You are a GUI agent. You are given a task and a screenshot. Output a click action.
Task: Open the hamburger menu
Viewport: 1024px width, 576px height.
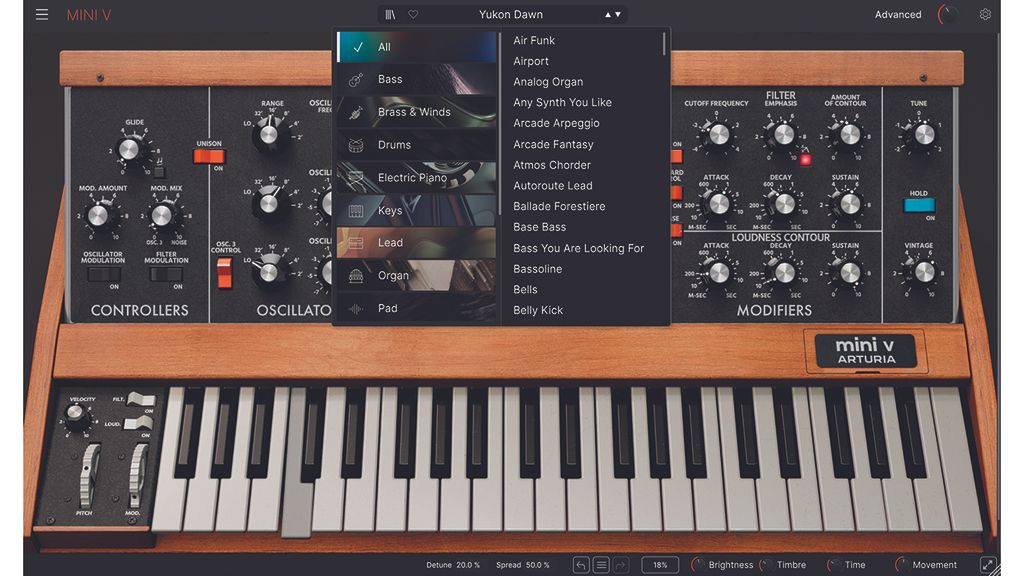click(41, 14)
